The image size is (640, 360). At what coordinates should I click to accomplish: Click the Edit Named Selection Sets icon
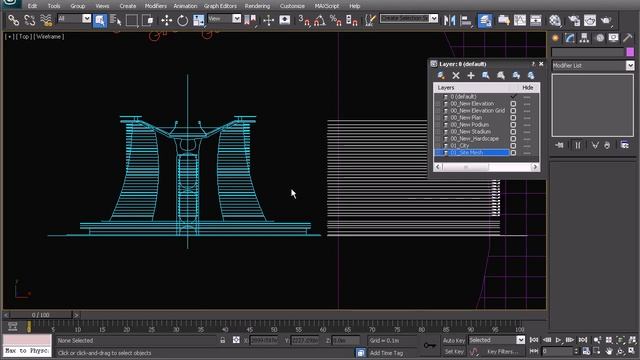[370, 20]
